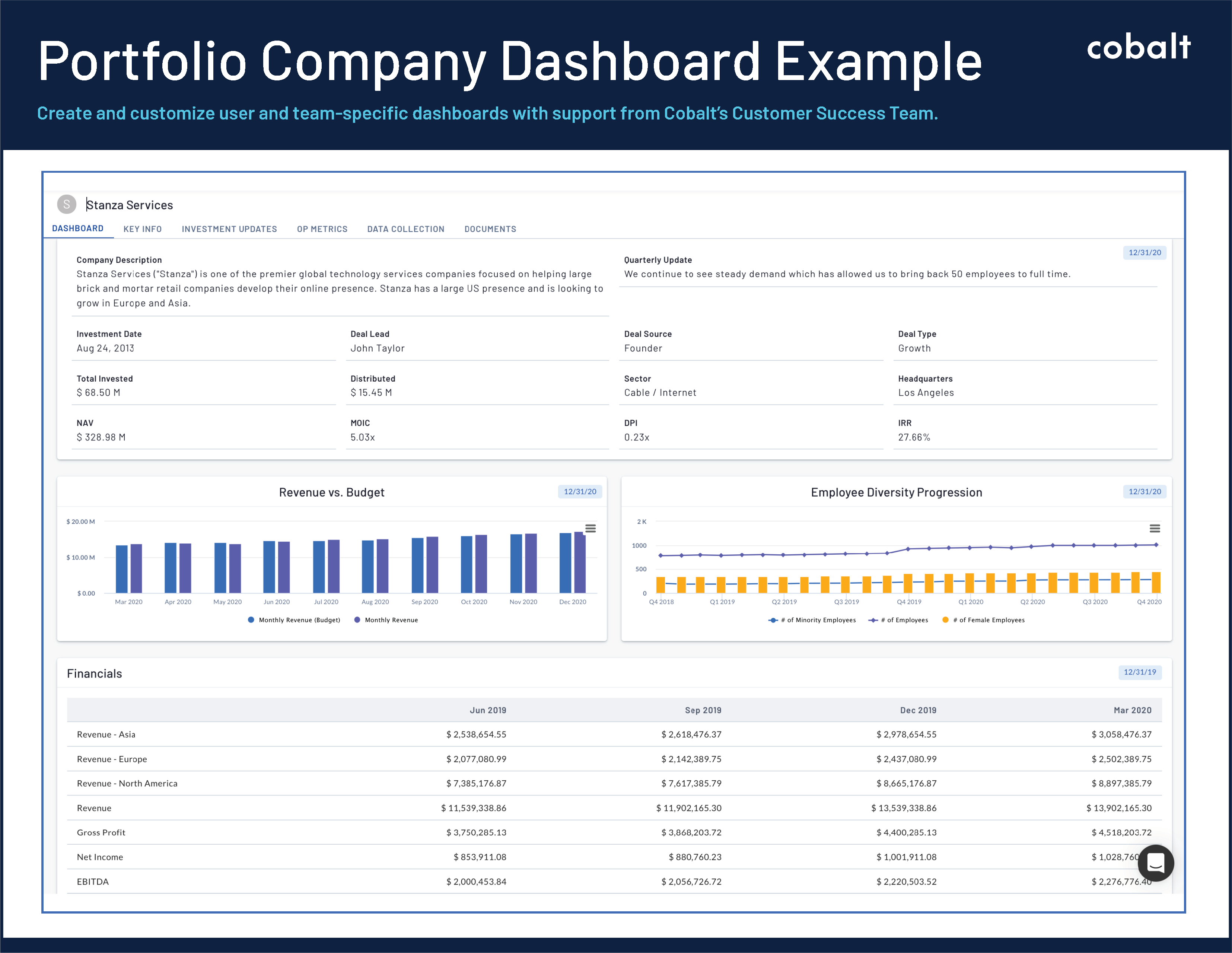The height and width of the screenshot is (953, 1232).
Task: Open the chat support bubble icon
Action: tap(1155, 863)
